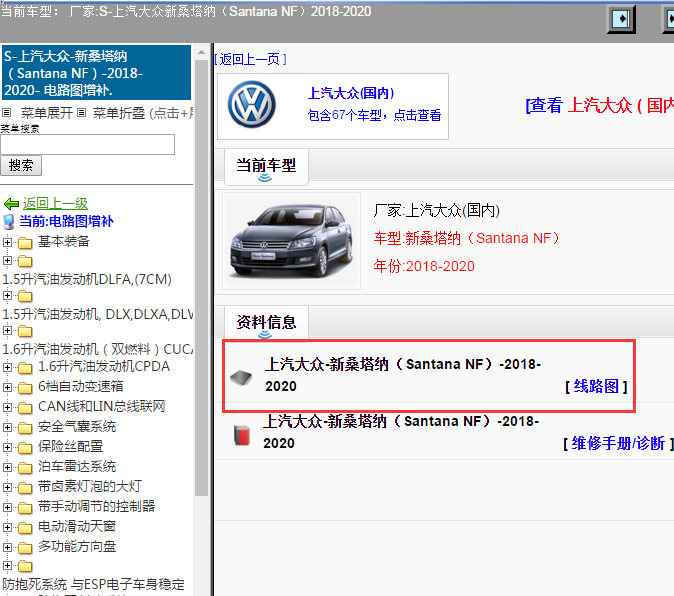Click the Volkswagen logo icon
The height and width of the screenshot is (596, 674).
point(251,105)
